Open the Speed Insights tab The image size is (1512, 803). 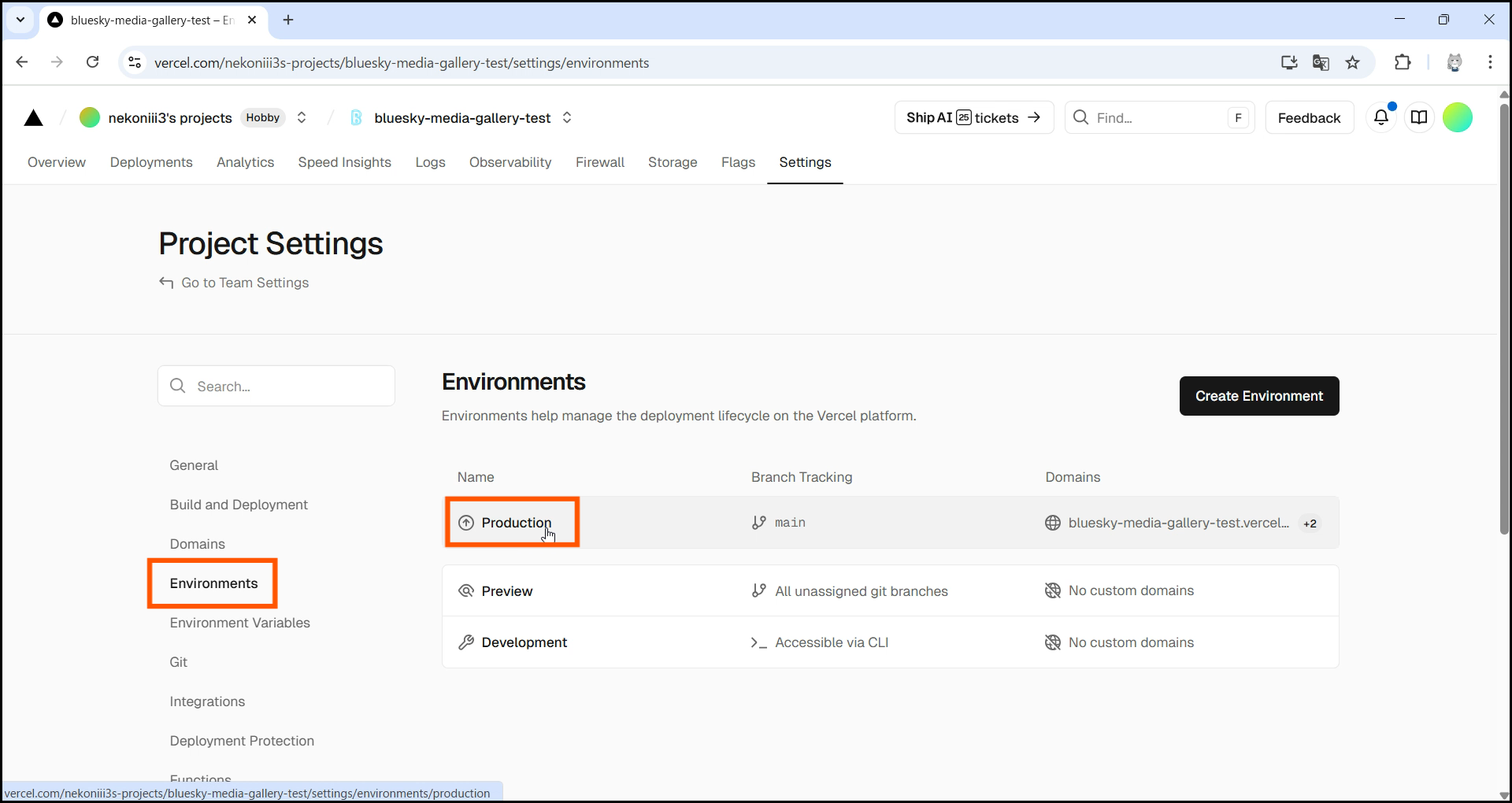coord(345,162)
